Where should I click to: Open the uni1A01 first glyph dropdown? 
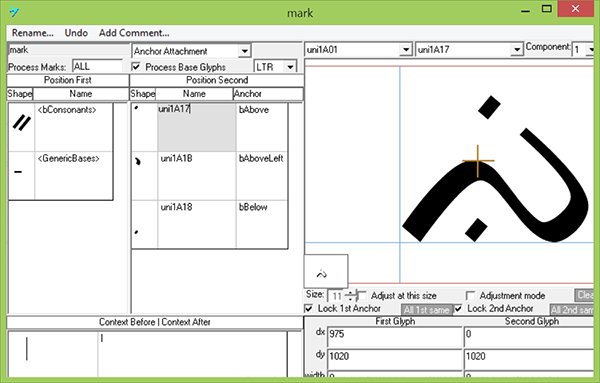click(405, 50)
